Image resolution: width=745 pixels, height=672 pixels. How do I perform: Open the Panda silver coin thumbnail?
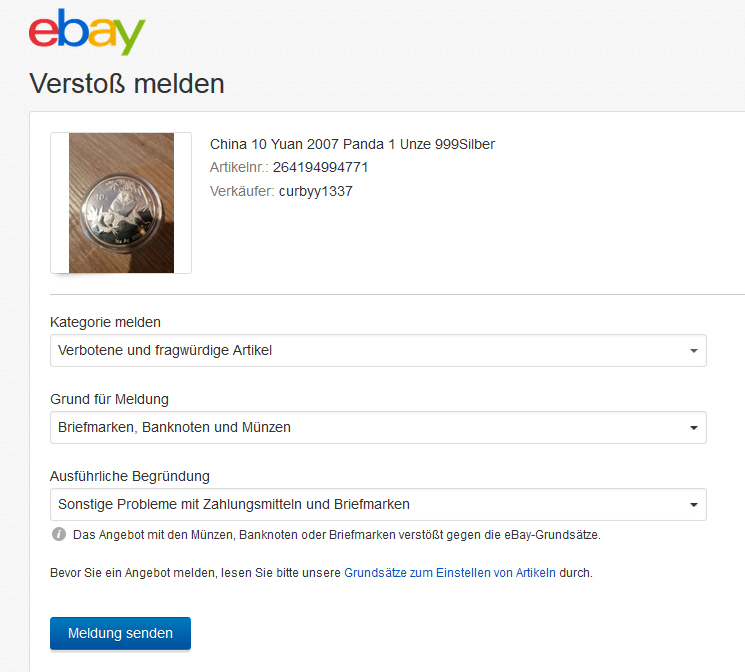121,203
